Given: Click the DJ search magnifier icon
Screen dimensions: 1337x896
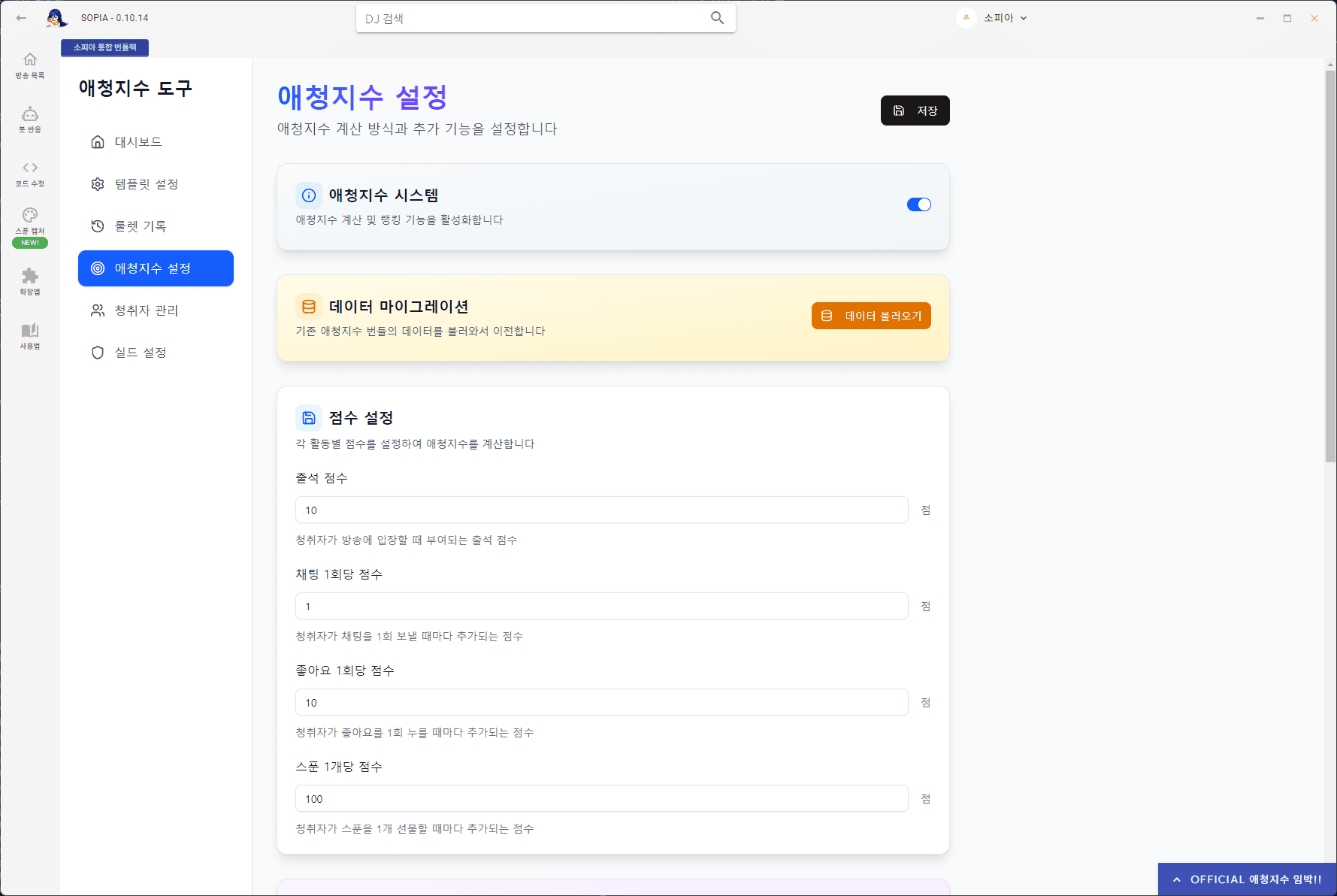Looking at the screenshot, I should coord(716,17).
